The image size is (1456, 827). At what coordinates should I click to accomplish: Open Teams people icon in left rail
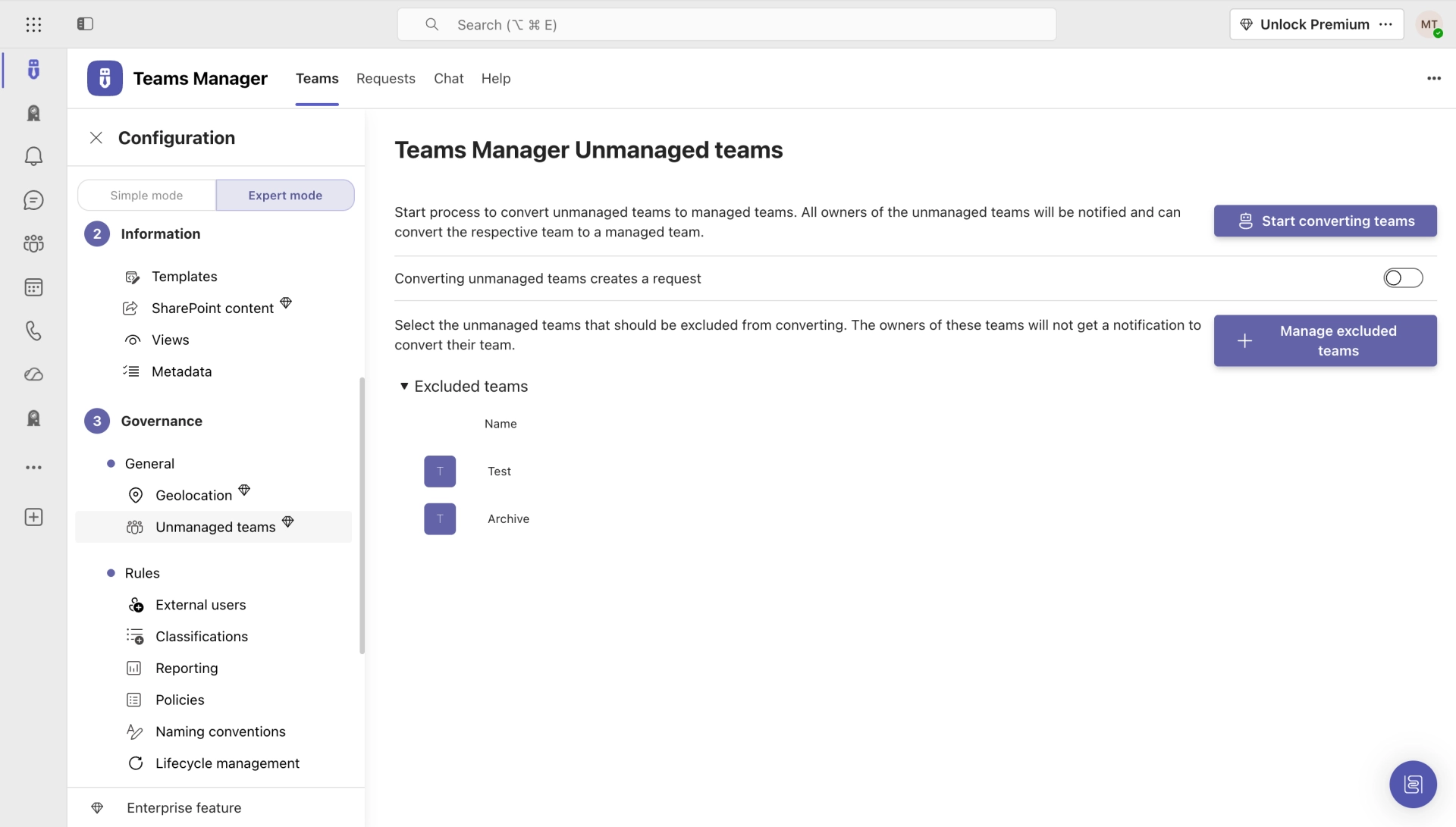(x=33, y=243)
